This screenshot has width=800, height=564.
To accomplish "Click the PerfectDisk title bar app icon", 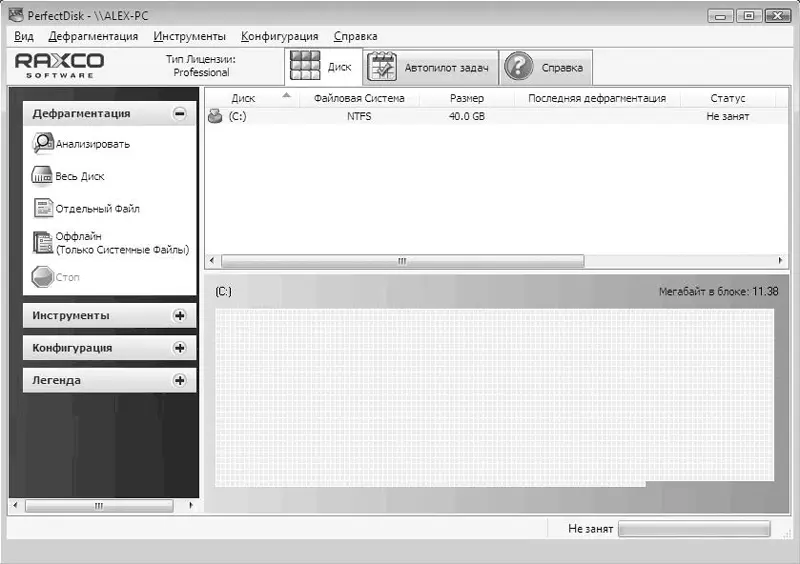I will (x=16, y=15).
